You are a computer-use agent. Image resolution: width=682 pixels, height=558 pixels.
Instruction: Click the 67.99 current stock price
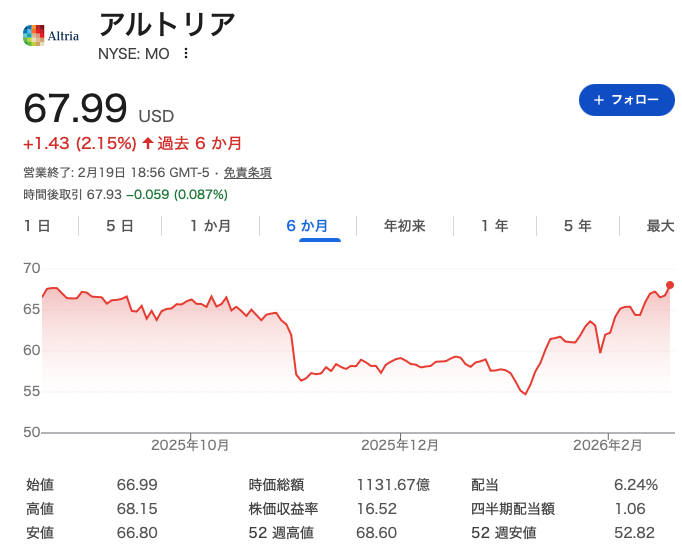pyautogui.click(x=75, y=108)
